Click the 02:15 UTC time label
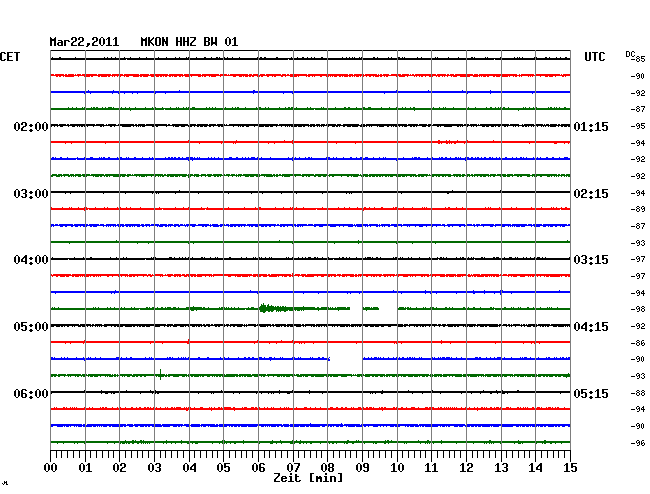This screenshot has height=494, width=650. 591,194
